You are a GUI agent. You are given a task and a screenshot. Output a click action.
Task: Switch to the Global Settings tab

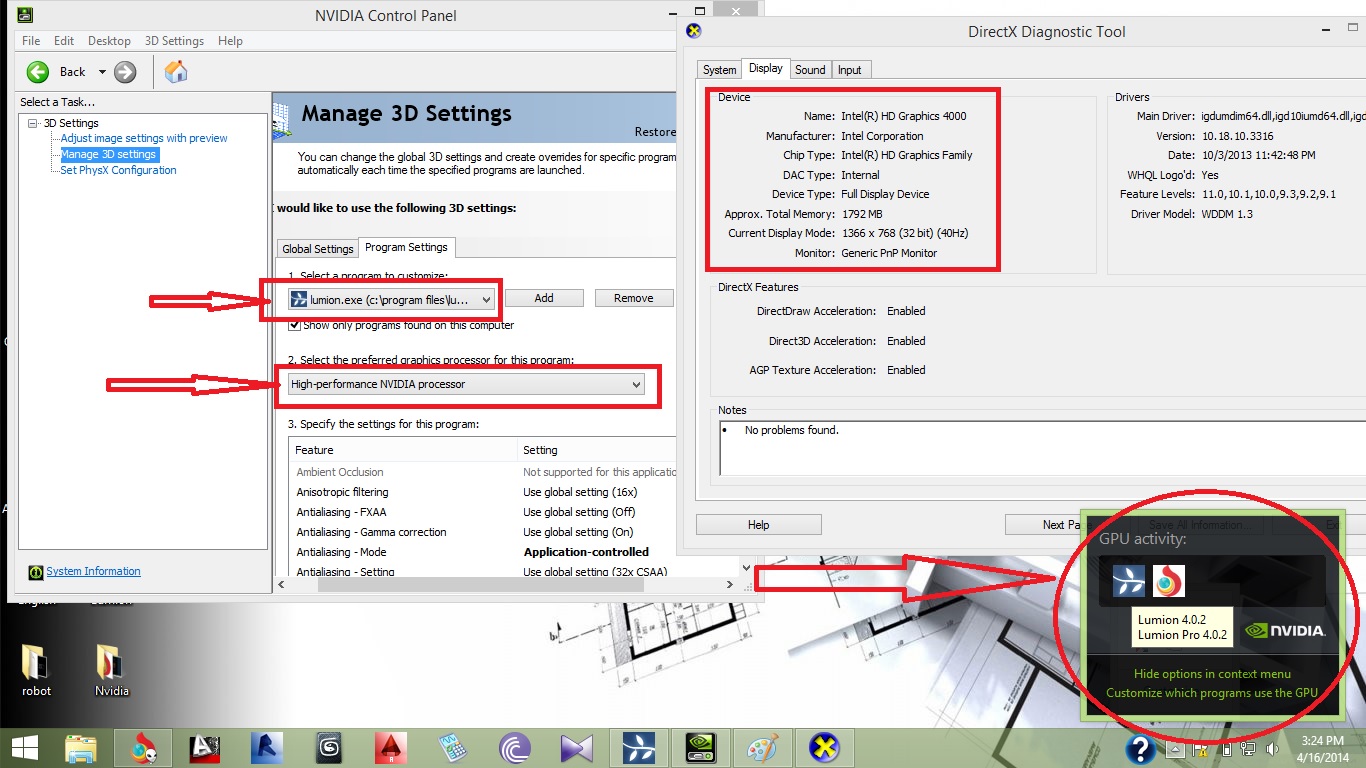pos(317,248)
